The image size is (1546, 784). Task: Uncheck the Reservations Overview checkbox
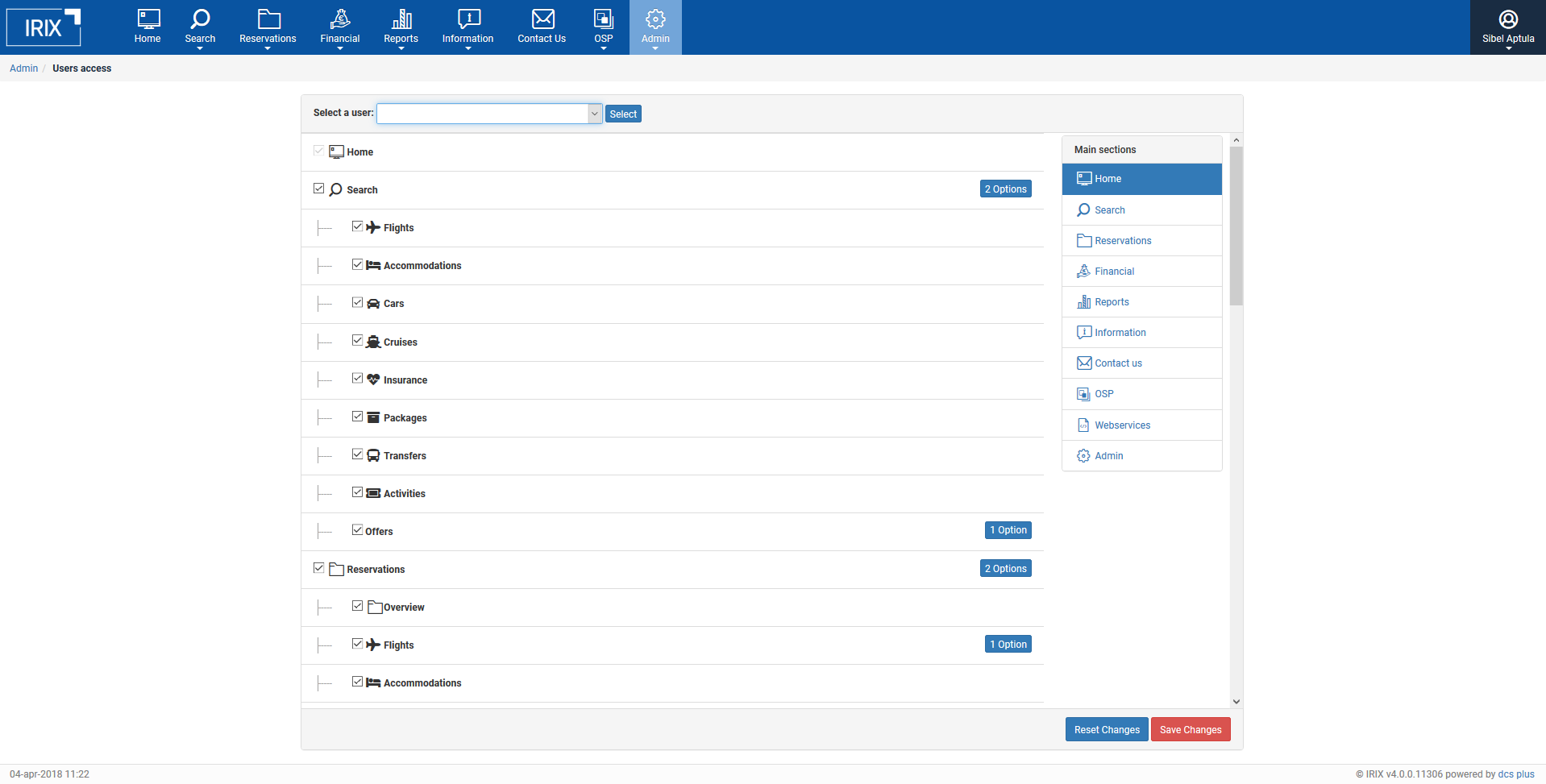(x=357, y=606)
